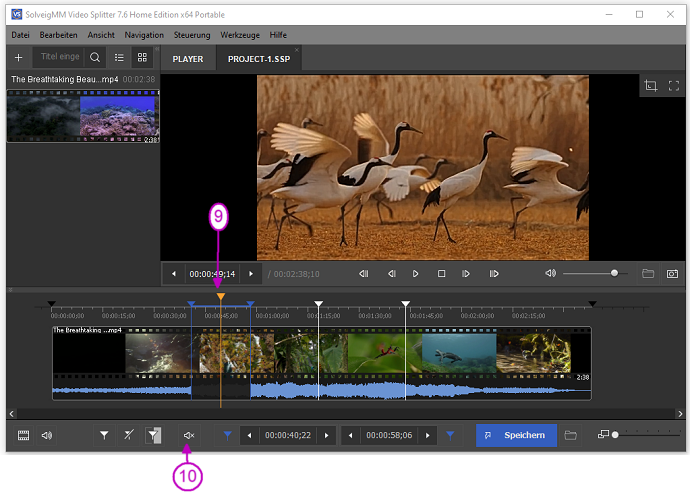Close the PROJECT-1.SSP tab
This screenshot has width=690, height=497.
(x=297, y=50)
